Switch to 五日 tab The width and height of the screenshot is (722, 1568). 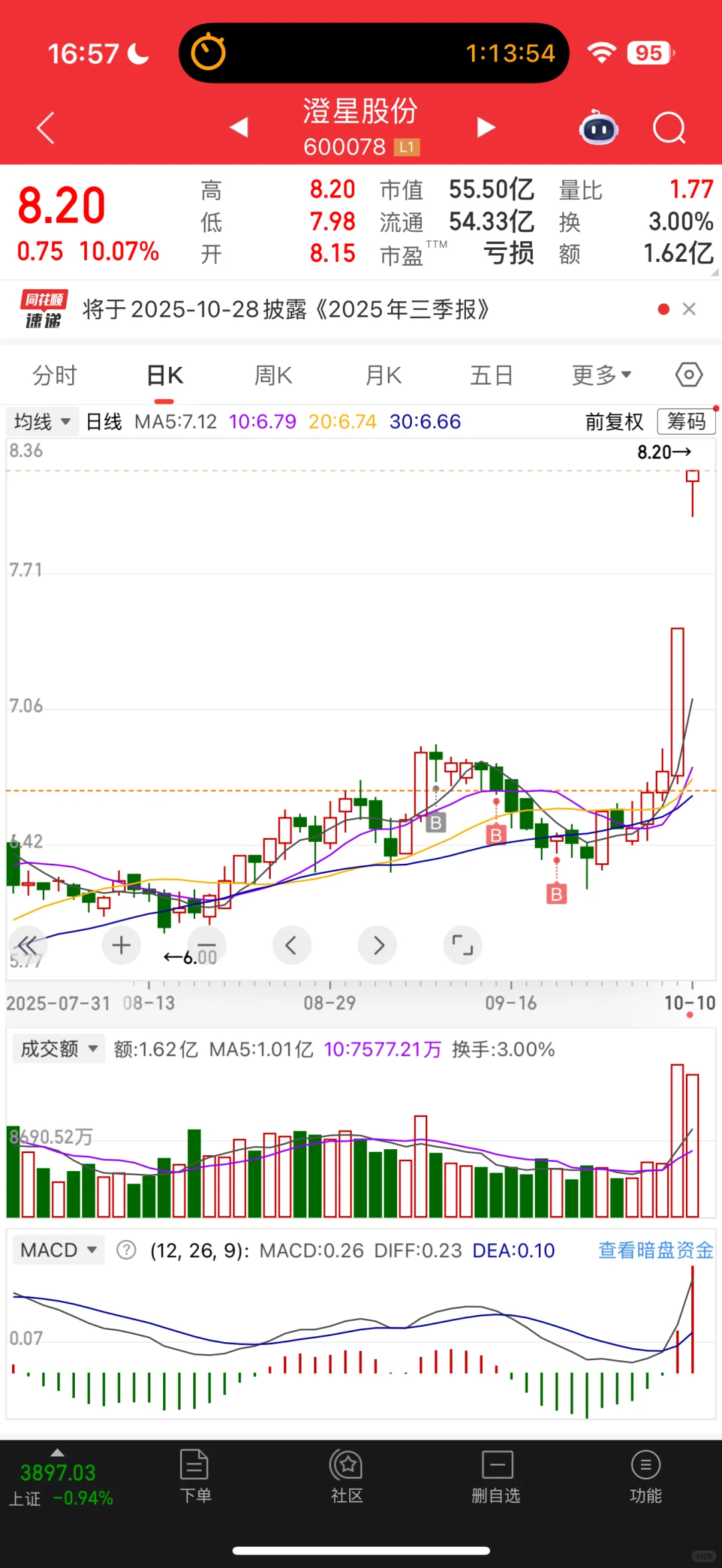(491, 375)
